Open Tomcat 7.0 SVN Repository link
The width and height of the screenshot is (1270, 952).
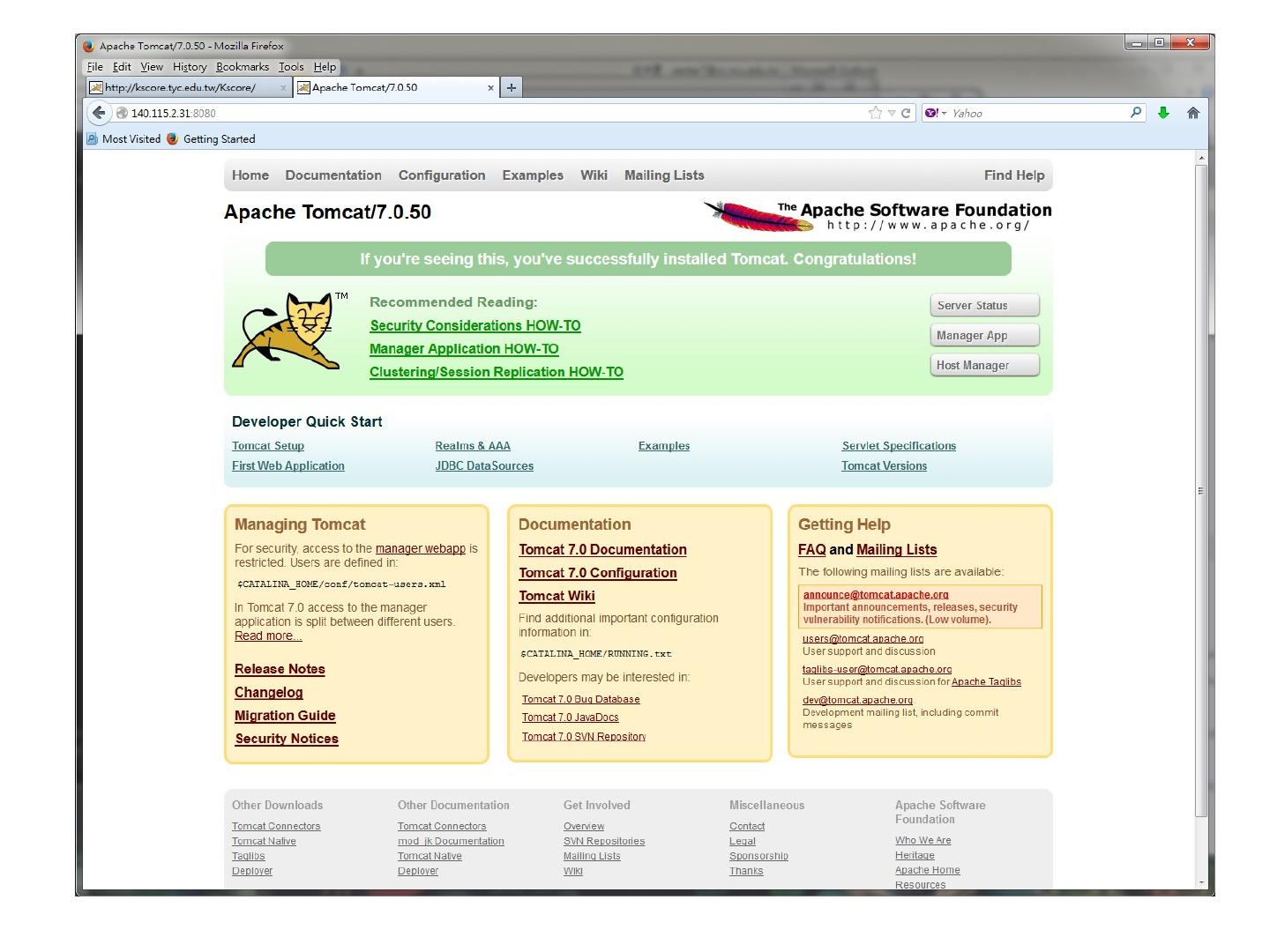tap(584, 737)
